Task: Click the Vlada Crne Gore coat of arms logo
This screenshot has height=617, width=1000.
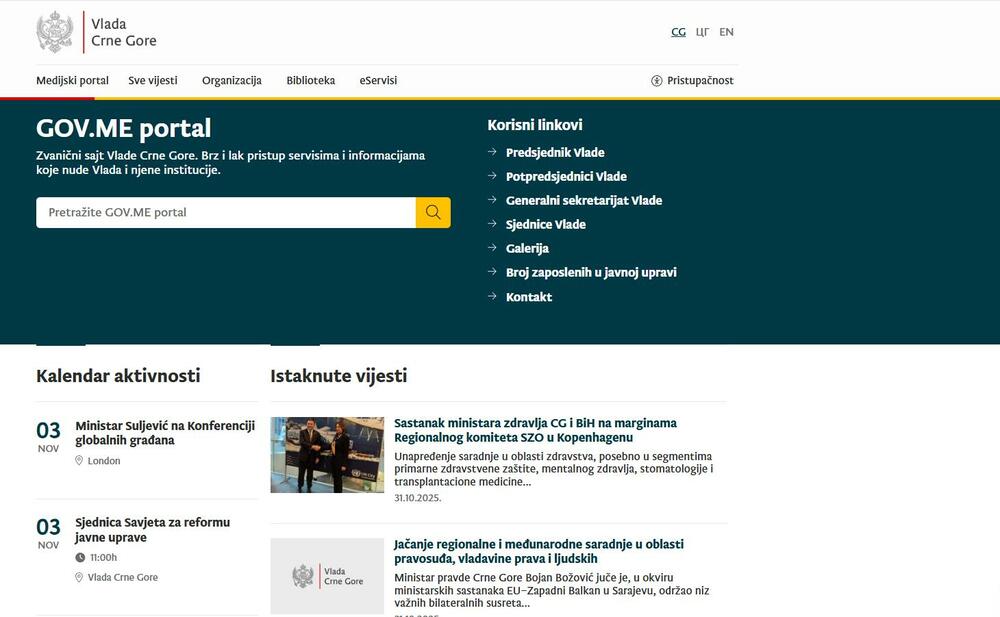Action: 54,32
